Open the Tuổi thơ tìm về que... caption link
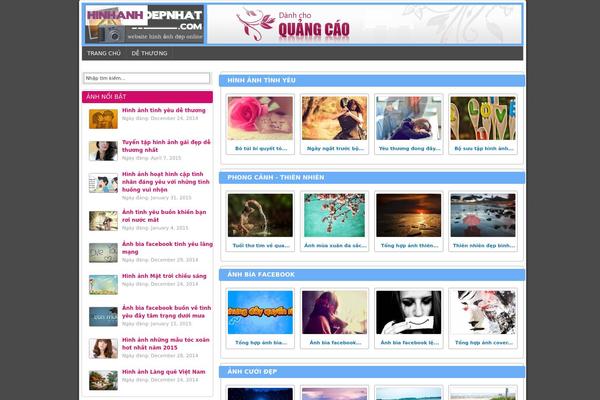The height and width of the screenshot is (400, 600). coord(261,246)
